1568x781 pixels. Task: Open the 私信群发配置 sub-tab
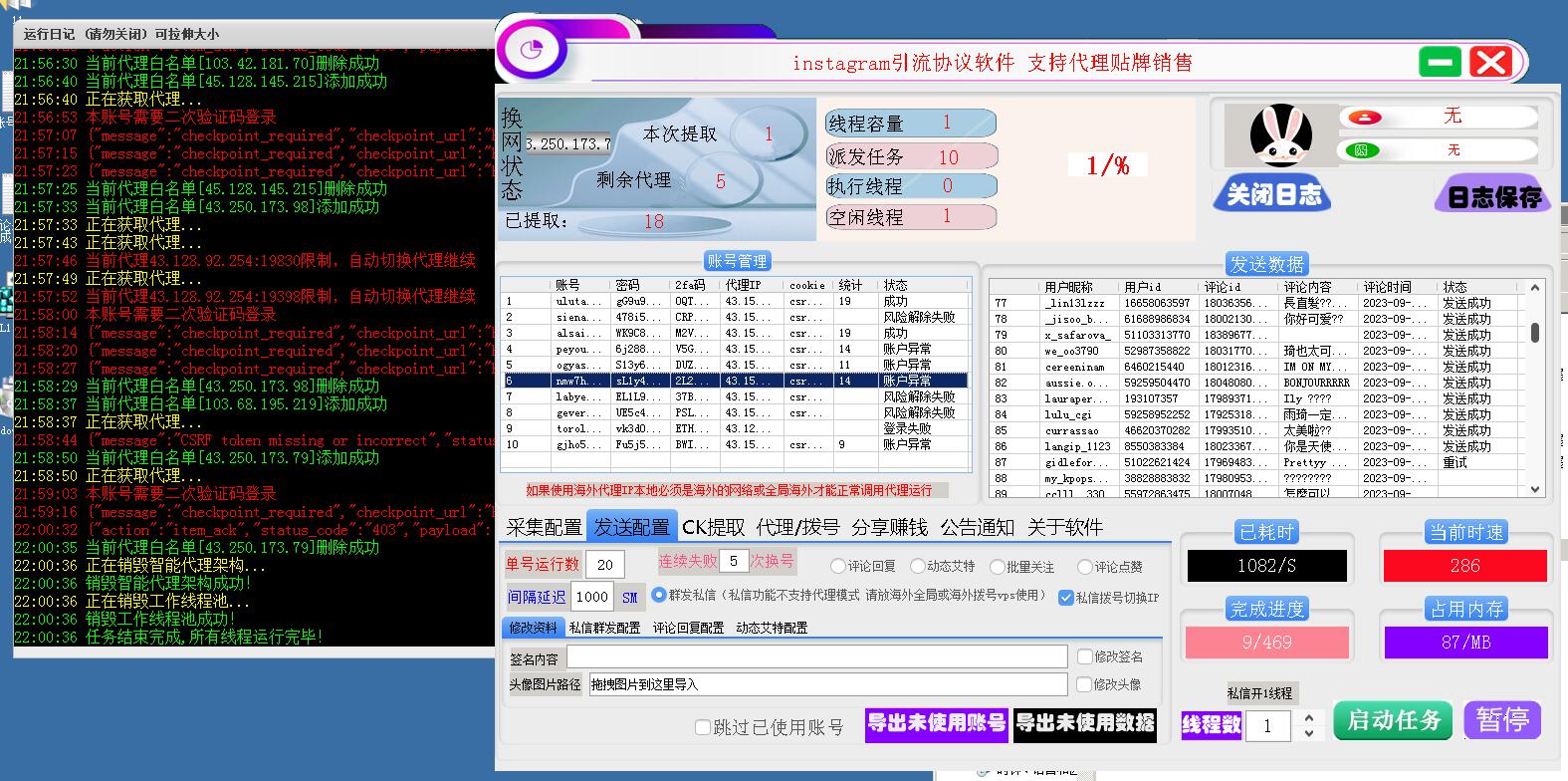pos(604,628)
